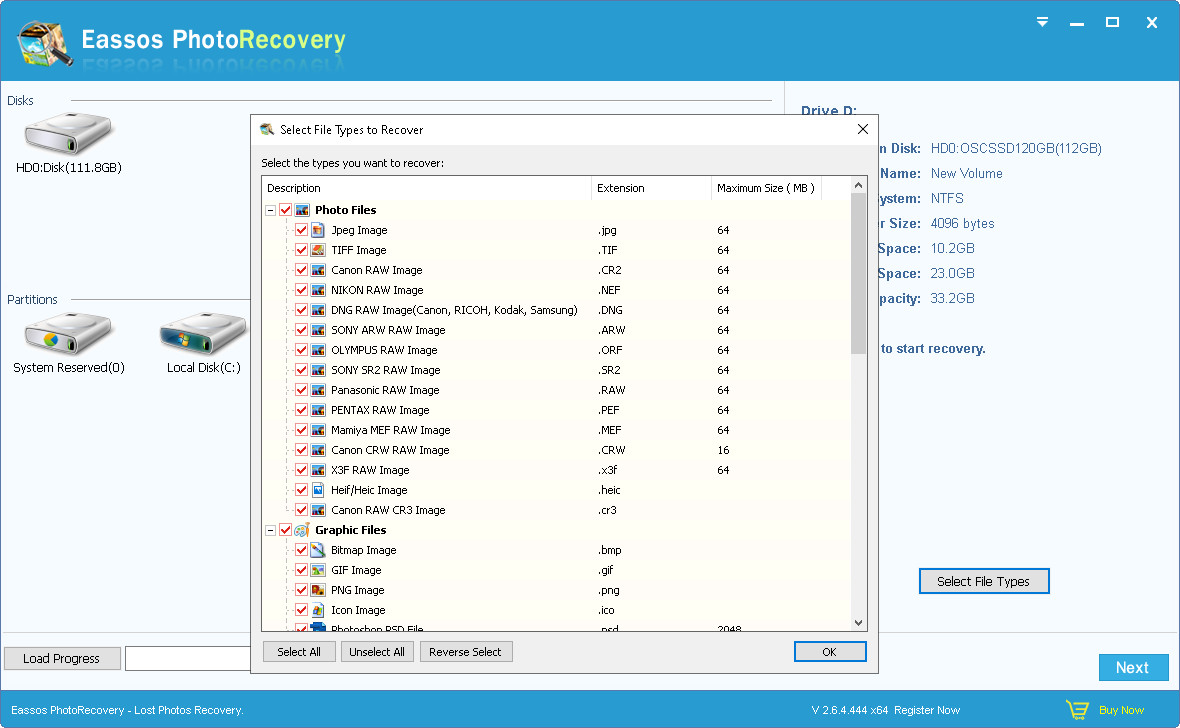Click the Buy Now shopping cart icon
Image resolution: width=1180 pixels, height=728 pixels.
click(1078, 710)
